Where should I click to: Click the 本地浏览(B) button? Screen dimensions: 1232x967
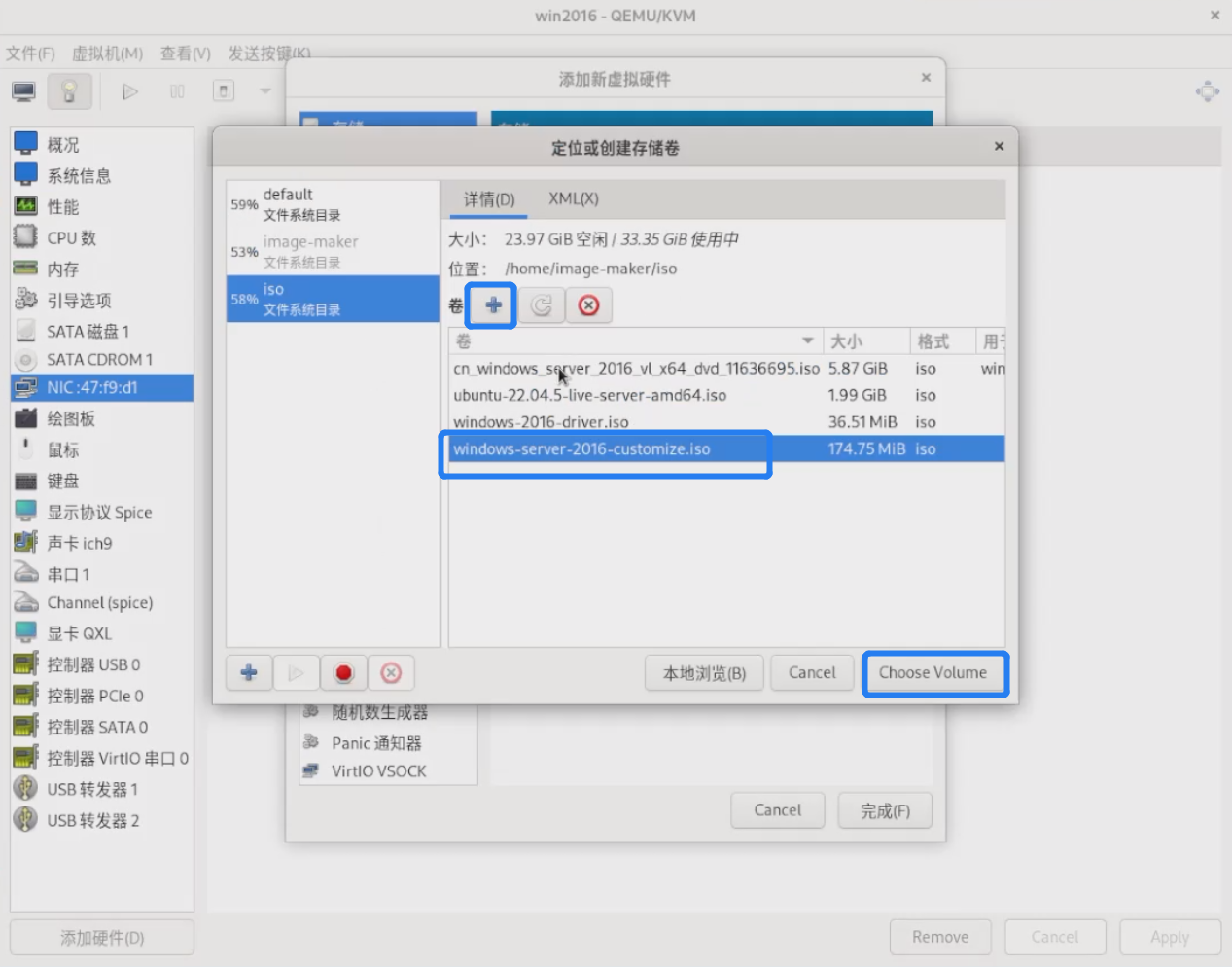point(704,673)
